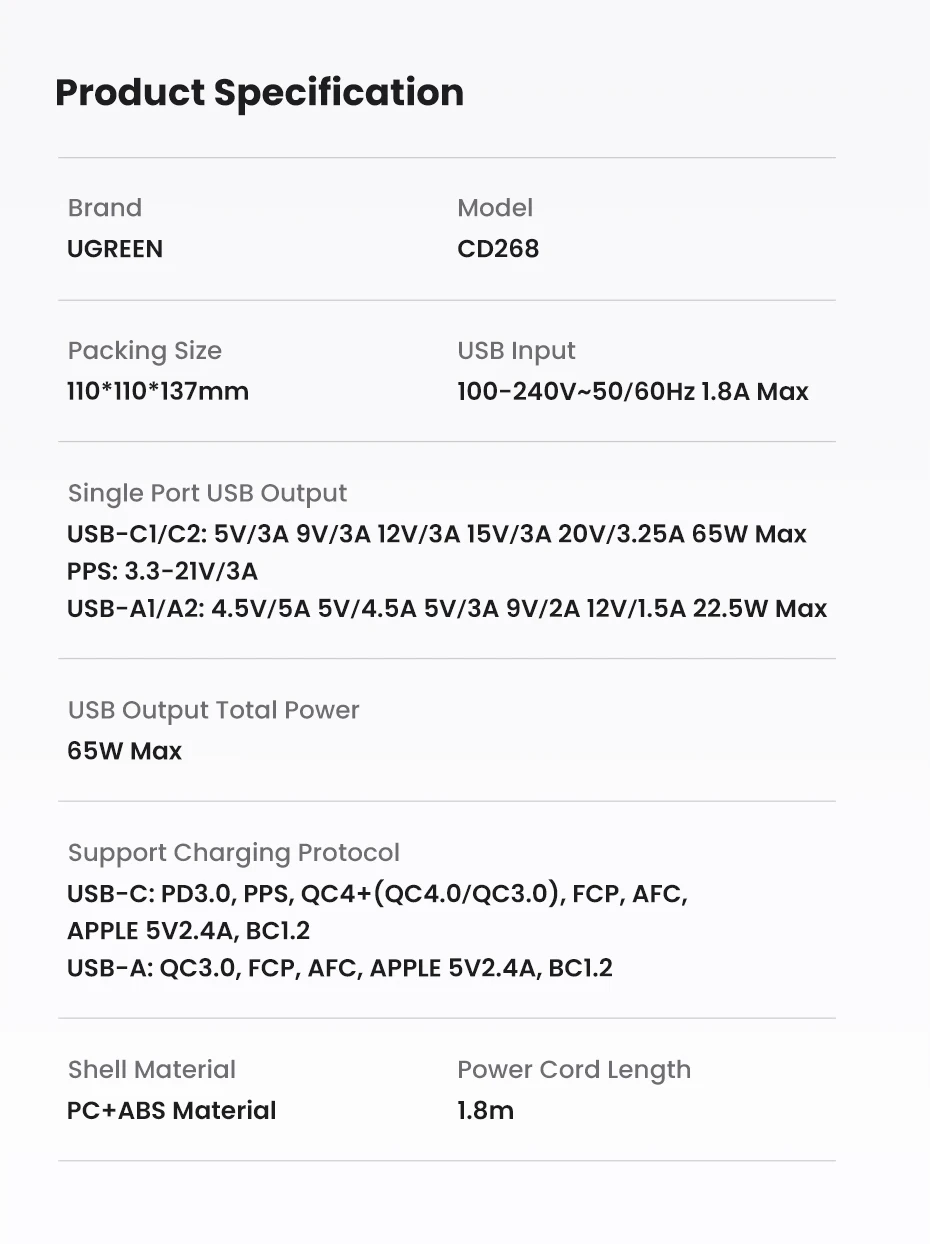Select the 100-240V~50/60Hz 1.8A Max value
Viewport: 930px width, 1244px height.
point(633,391)
